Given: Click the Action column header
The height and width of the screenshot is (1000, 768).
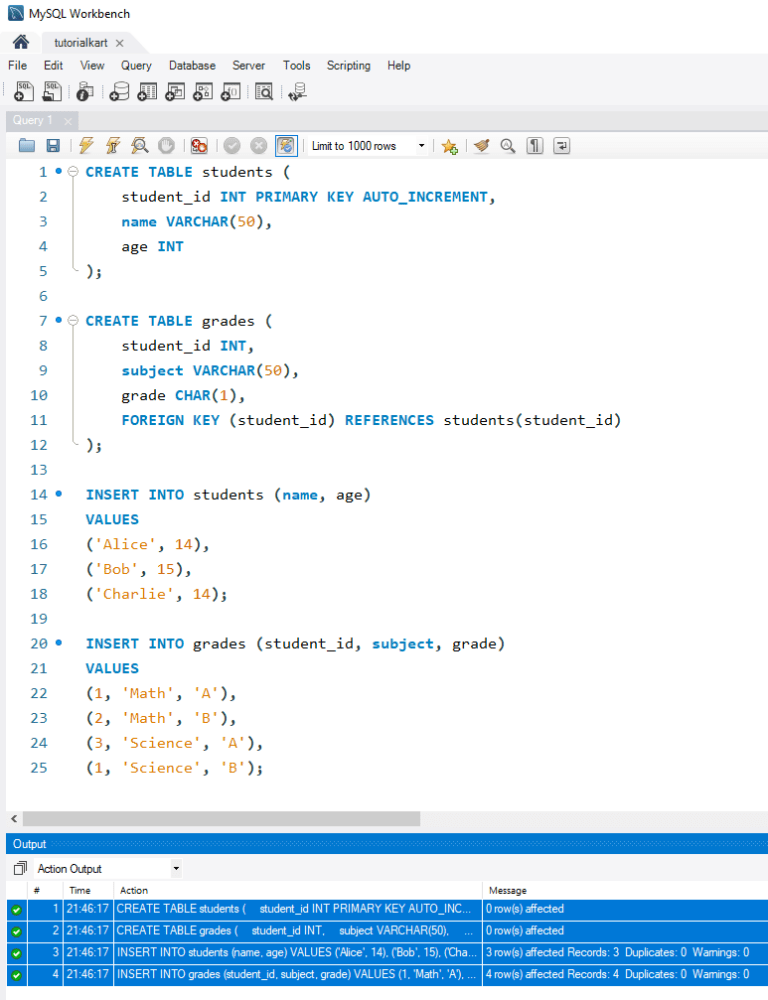Looking at the screenshot, I should tap(298, 890).
